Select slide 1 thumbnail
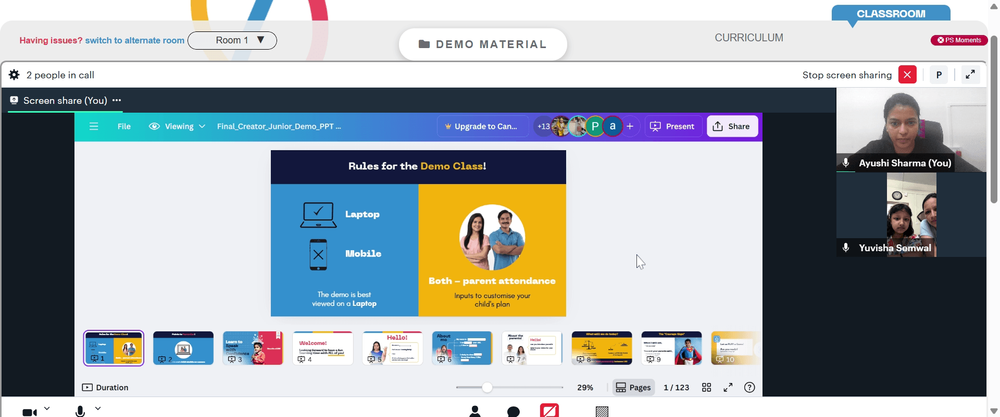 (x=114, y=348)
